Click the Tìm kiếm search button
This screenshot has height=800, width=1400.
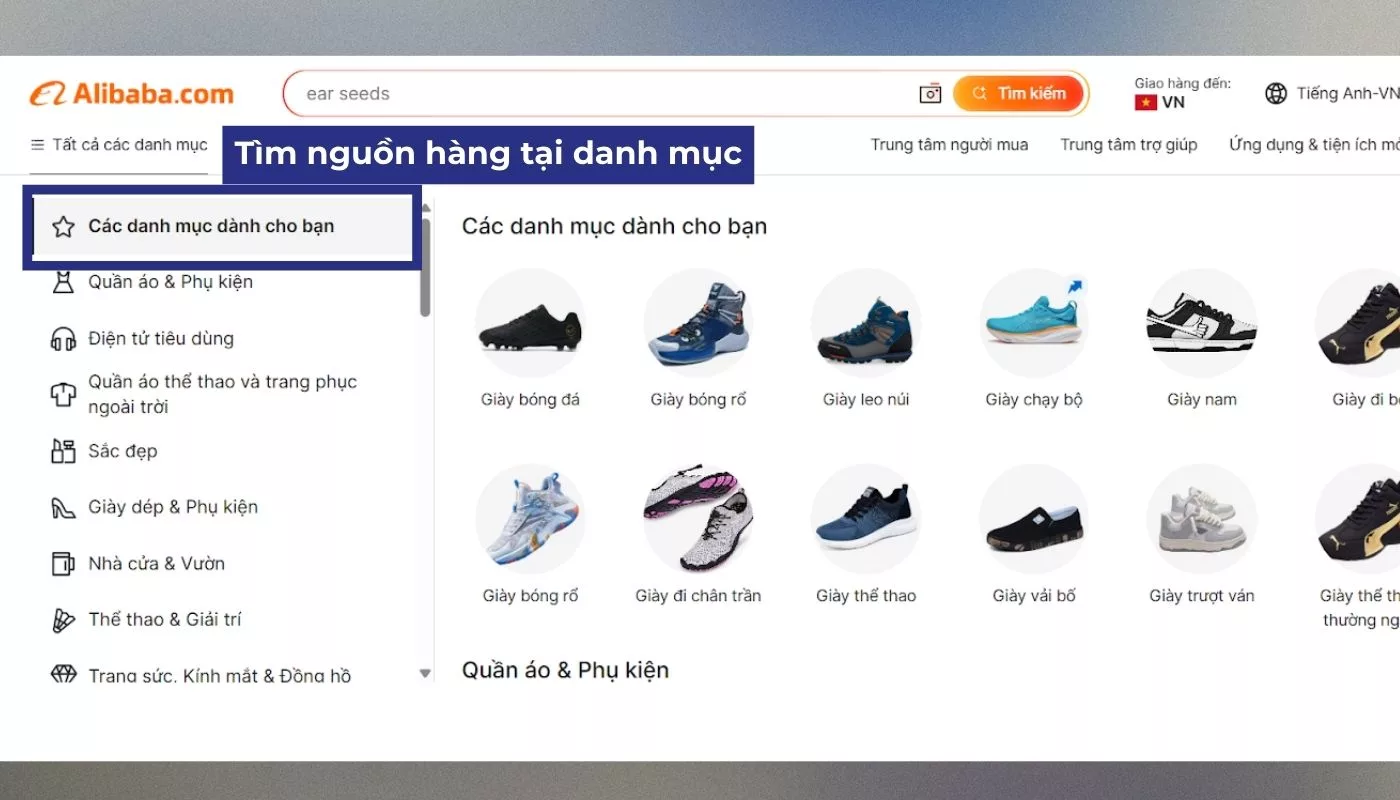[1020, 93]
